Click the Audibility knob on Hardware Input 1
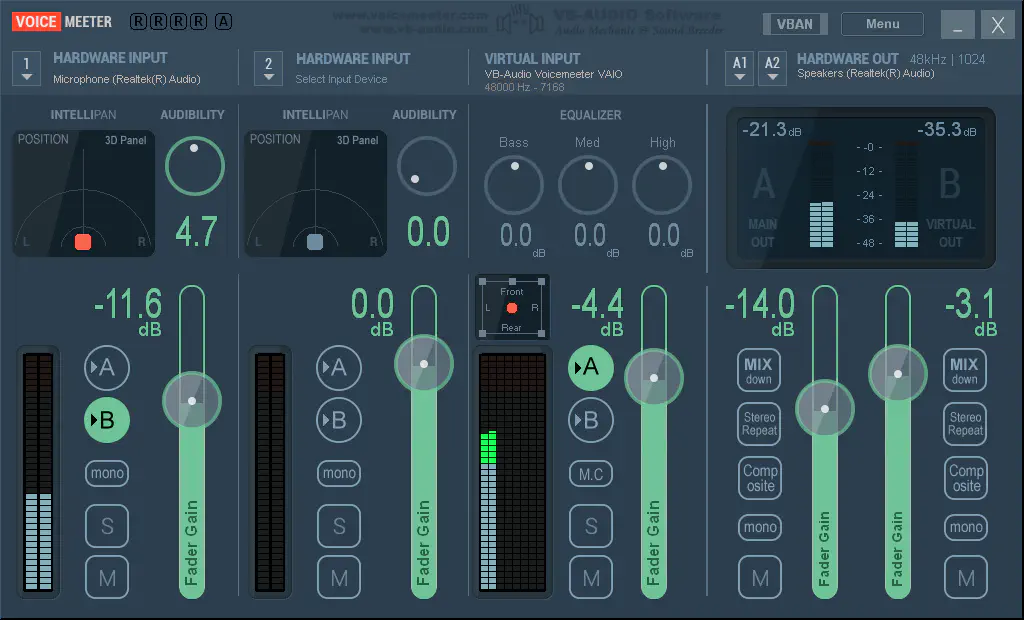 pos(194,165)
